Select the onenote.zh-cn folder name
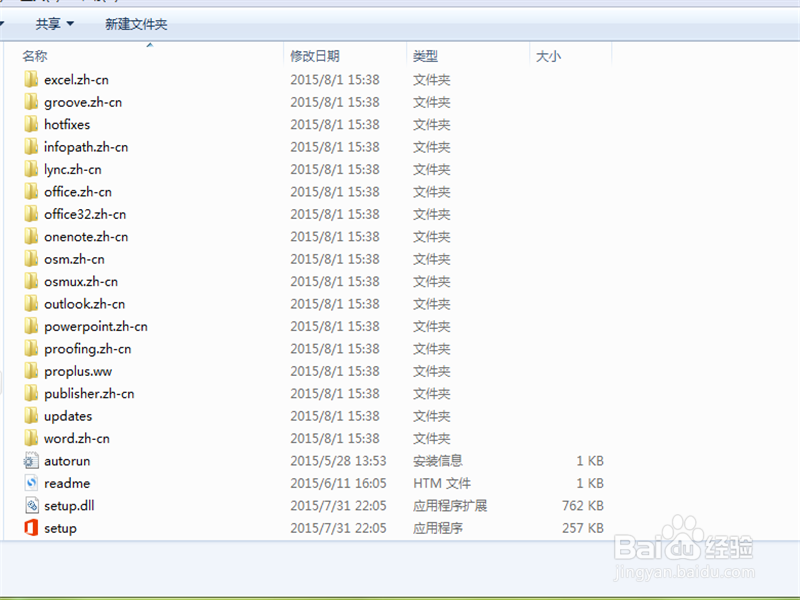 pyautogui.click(x=86, y=237)
